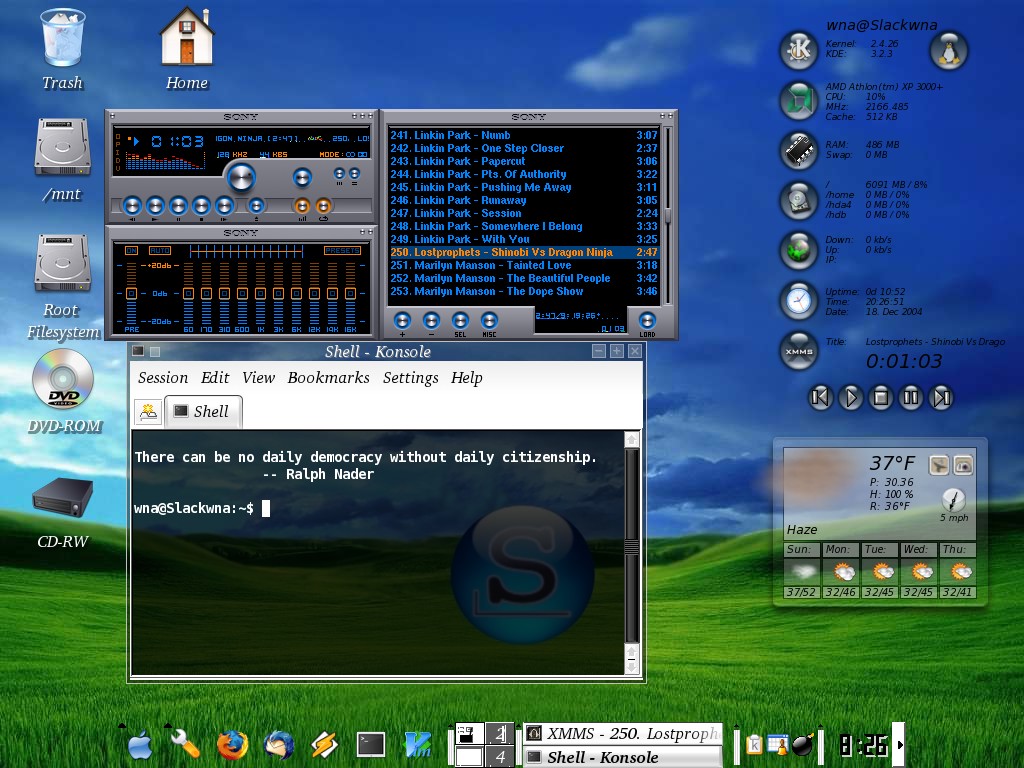Toggle the small two-lines knob in XMMS
Screen dimensions: 1024x768
tap(354, 174)
